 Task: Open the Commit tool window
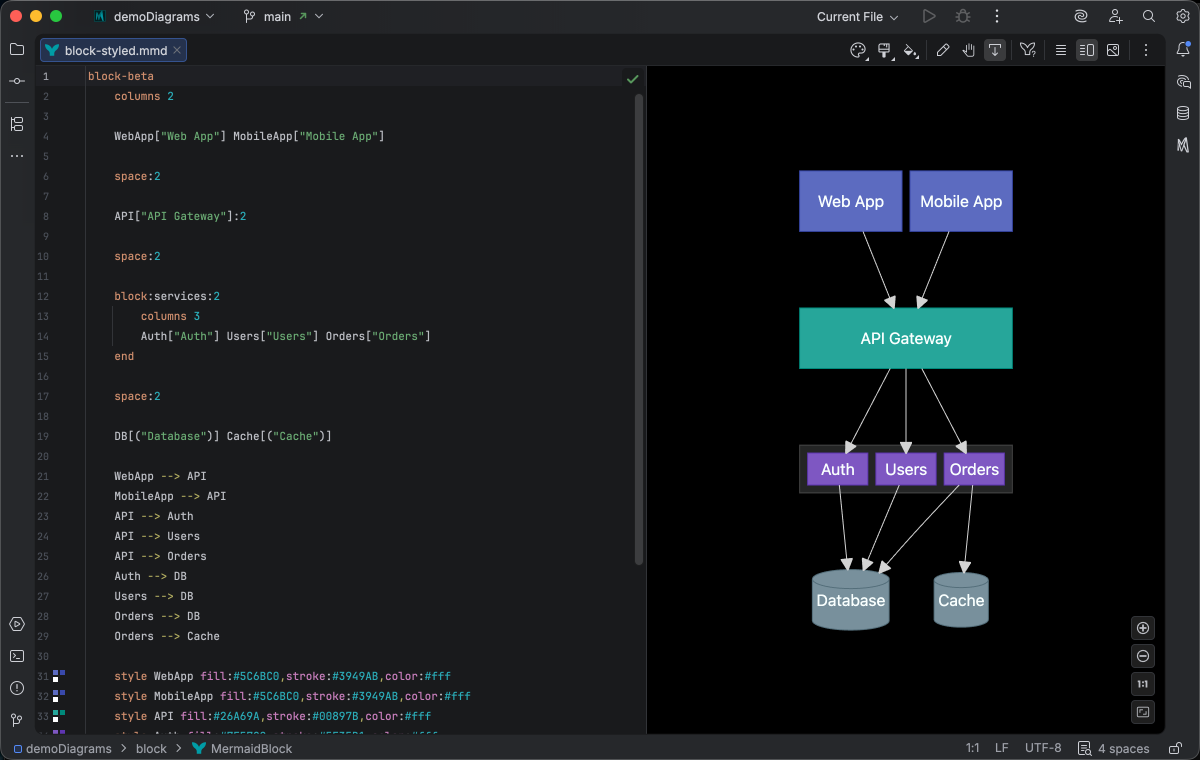[17, 81]
